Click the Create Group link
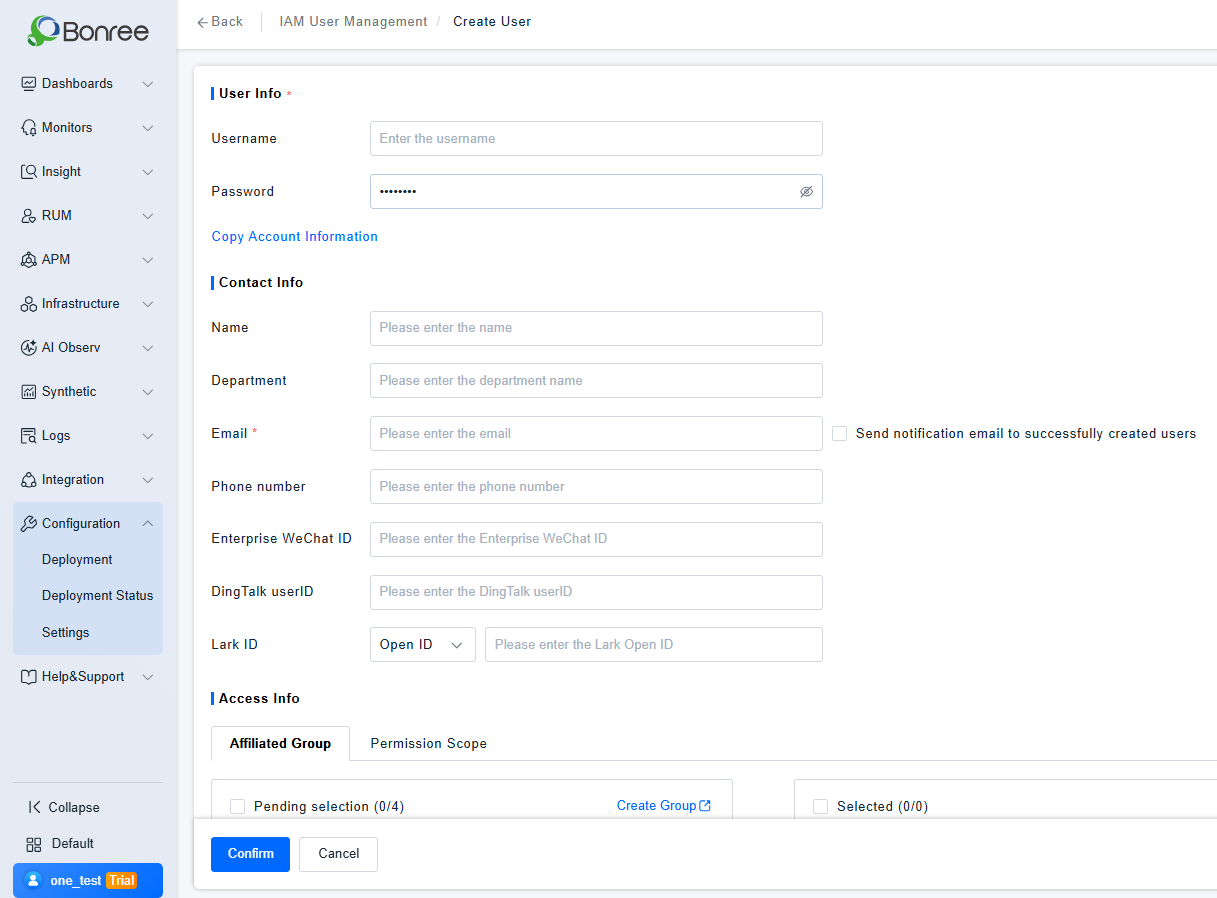Image resolution: width=1217 pixels, height=898 pixels. point(656,806)
